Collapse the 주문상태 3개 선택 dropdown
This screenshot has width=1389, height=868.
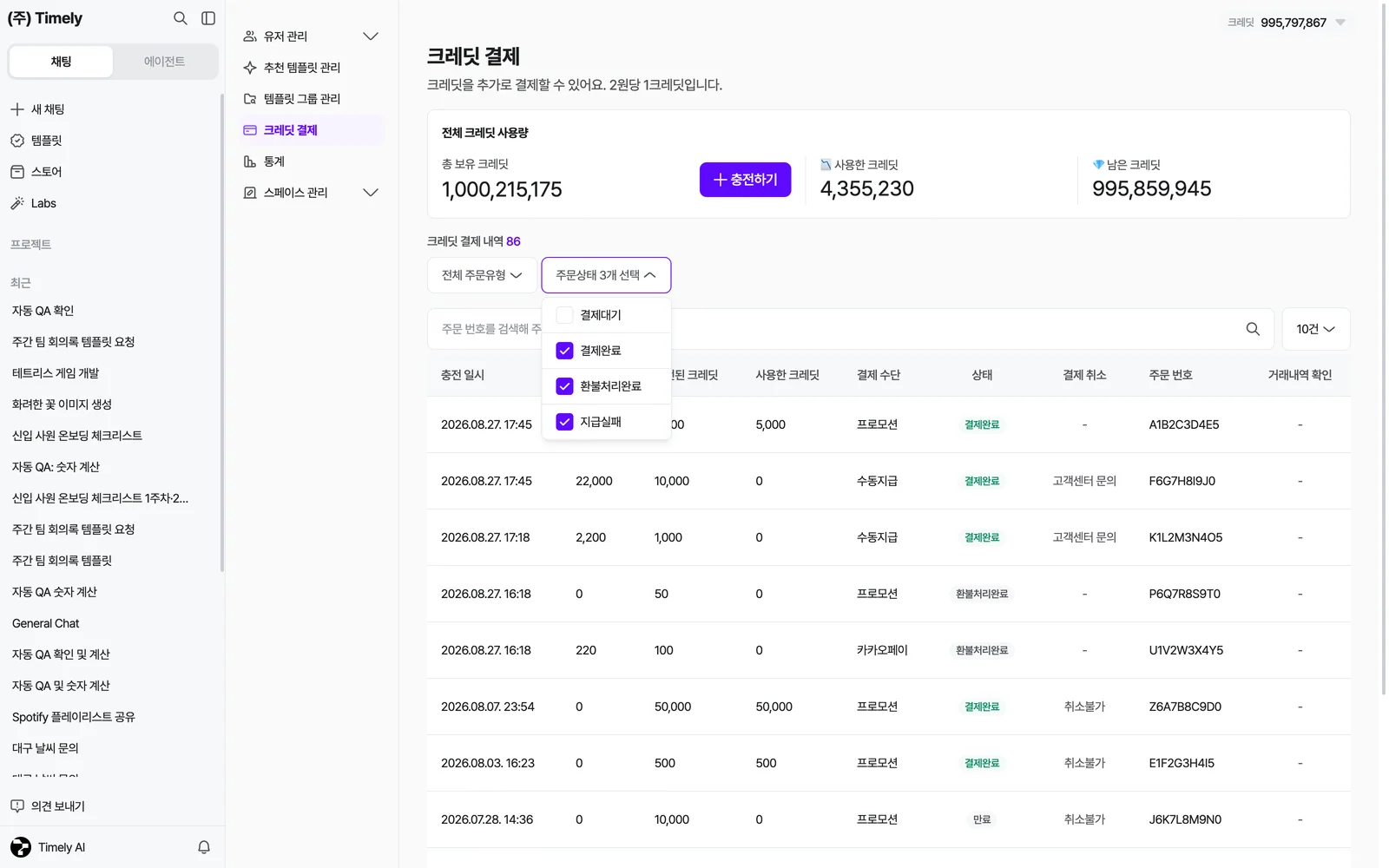606,275
